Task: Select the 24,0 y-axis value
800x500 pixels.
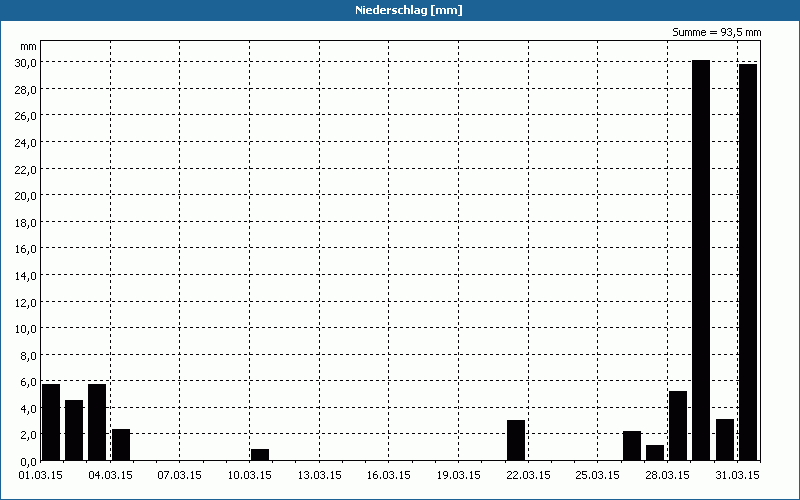Action: click(x=25, y=143)
